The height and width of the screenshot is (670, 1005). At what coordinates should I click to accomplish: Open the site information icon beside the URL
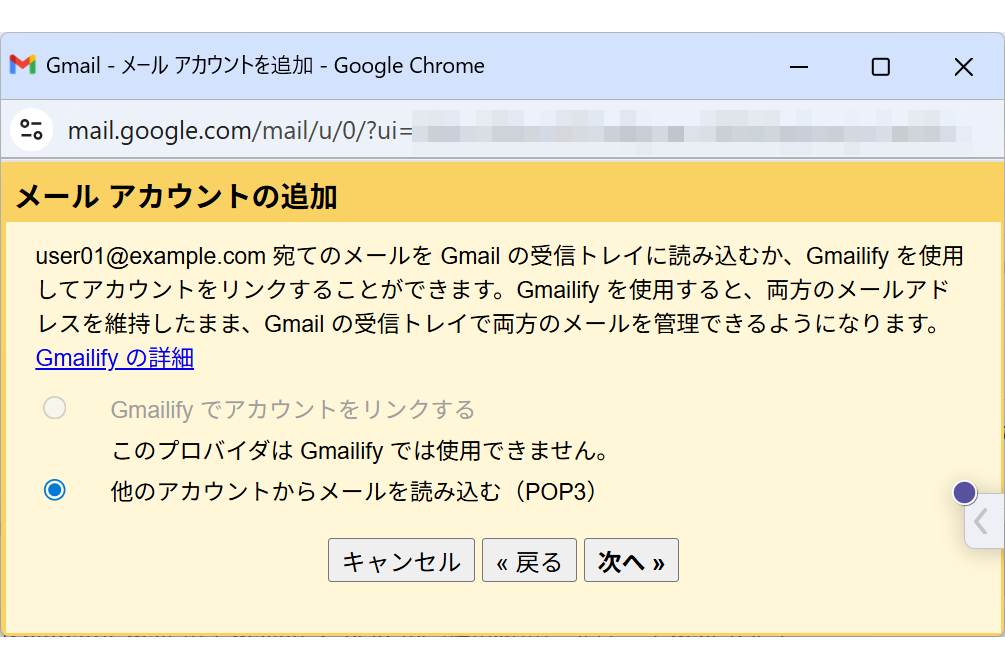tap(31, 130)
